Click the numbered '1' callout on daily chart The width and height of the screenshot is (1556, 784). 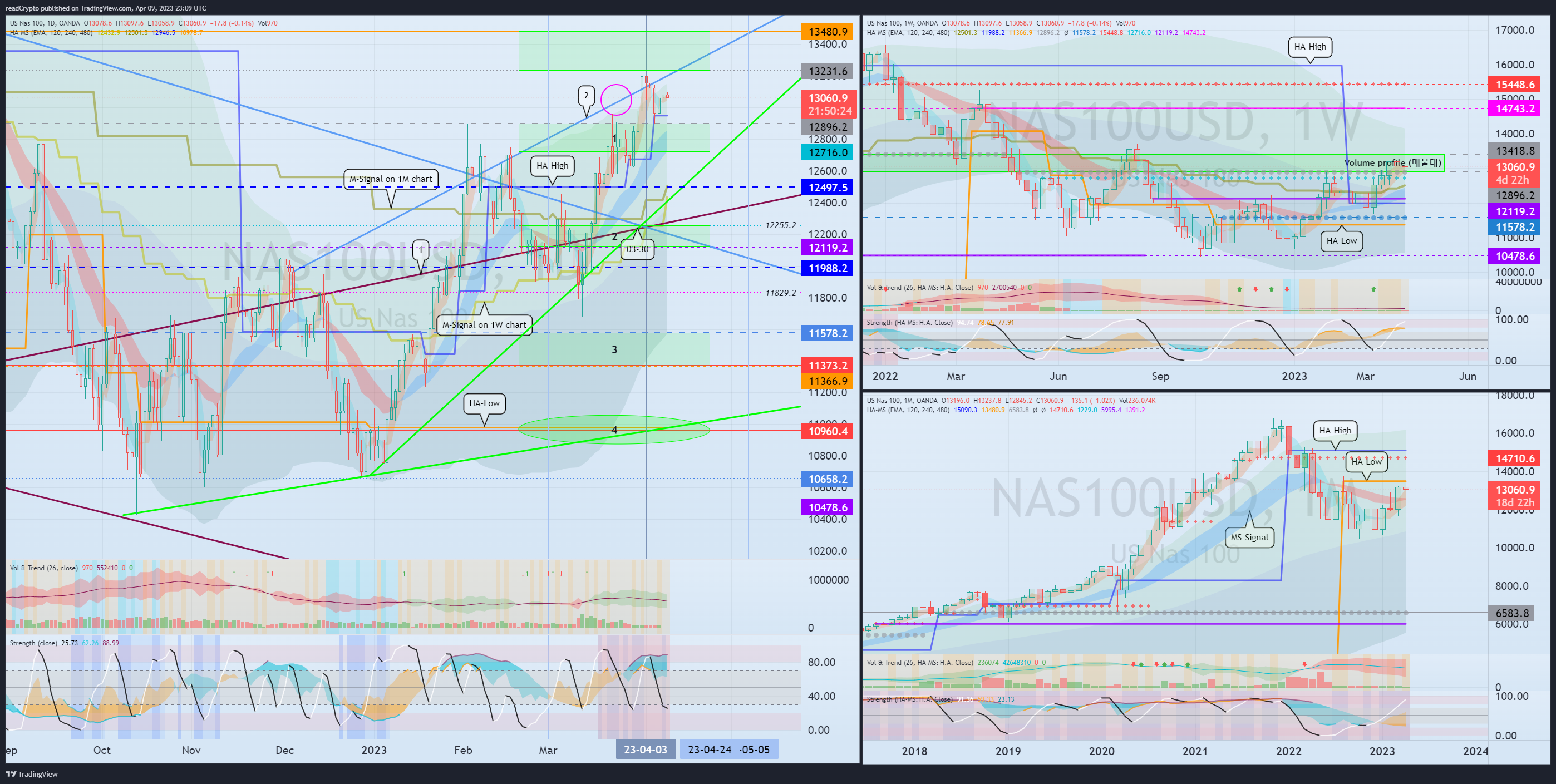tap(421, 249)
